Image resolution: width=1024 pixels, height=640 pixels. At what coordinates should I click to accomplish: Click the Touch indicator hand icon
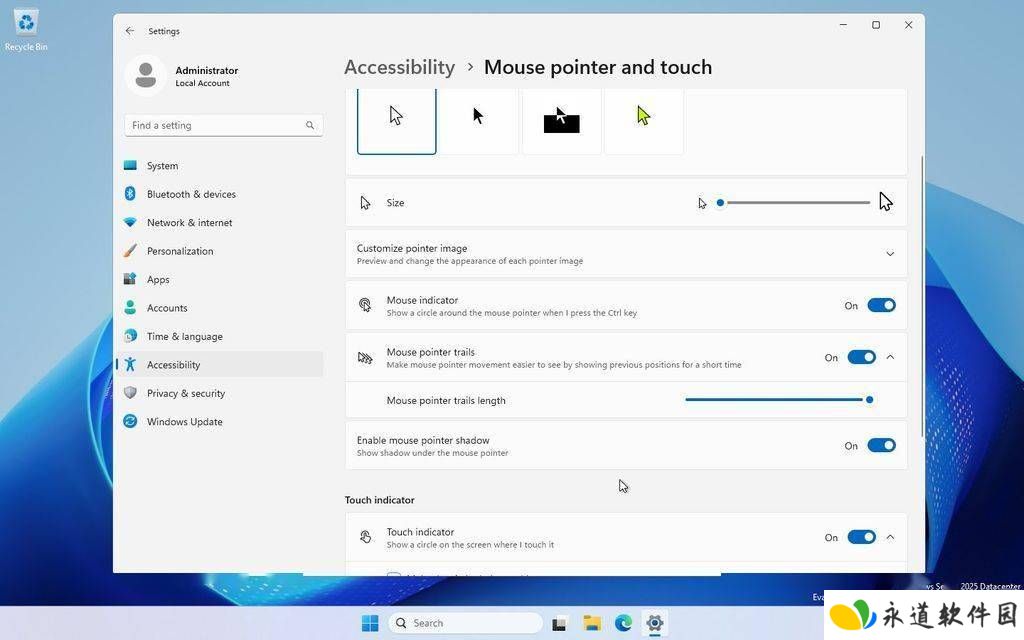coord(365,537)
